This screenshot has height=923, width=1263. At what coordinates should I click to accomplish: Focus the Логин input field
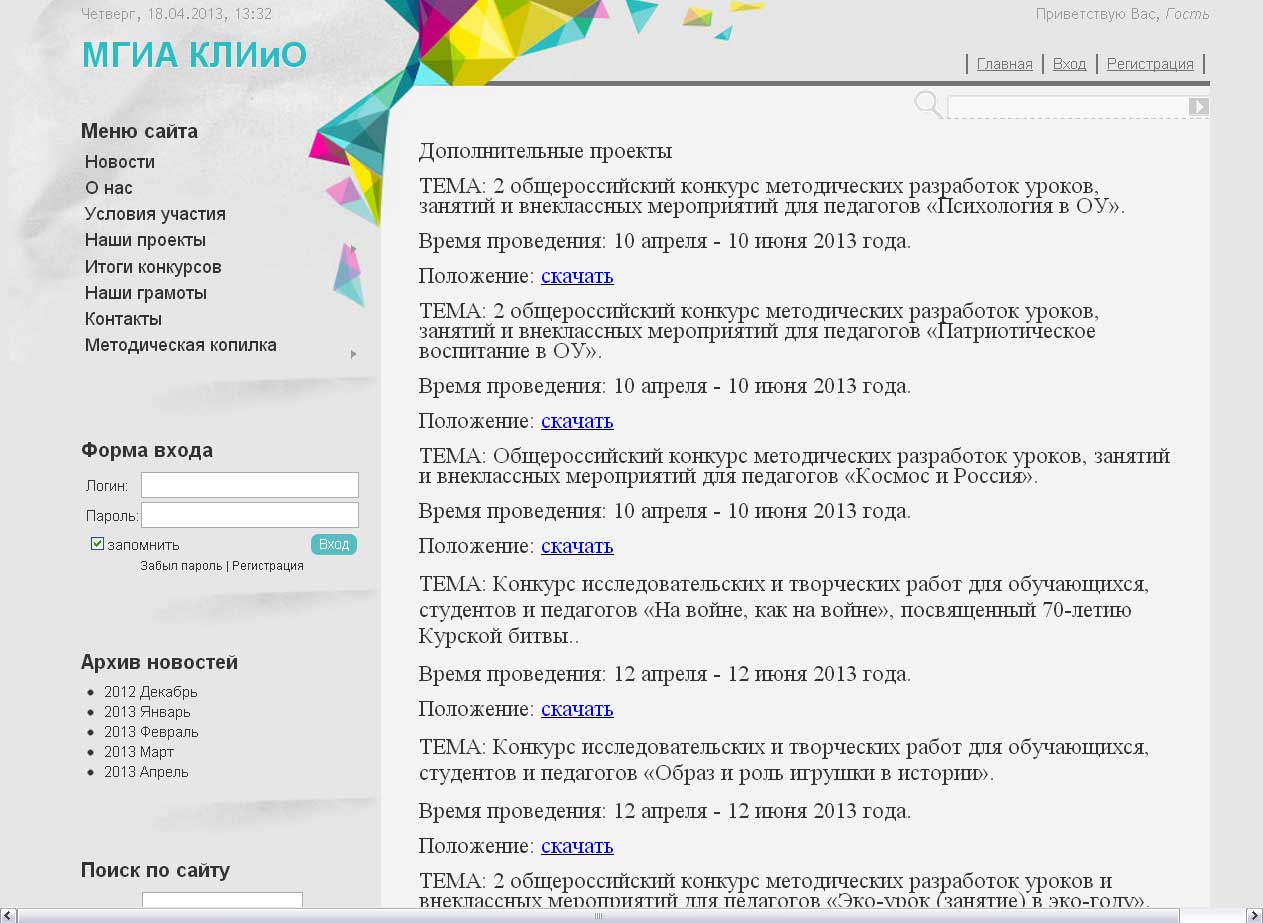pos(250,485)
